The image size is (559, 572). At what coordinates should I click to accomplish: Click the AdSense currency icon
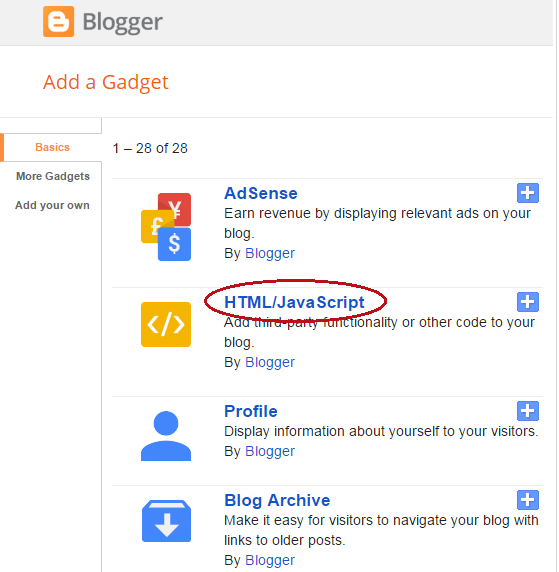click(166, 227)
